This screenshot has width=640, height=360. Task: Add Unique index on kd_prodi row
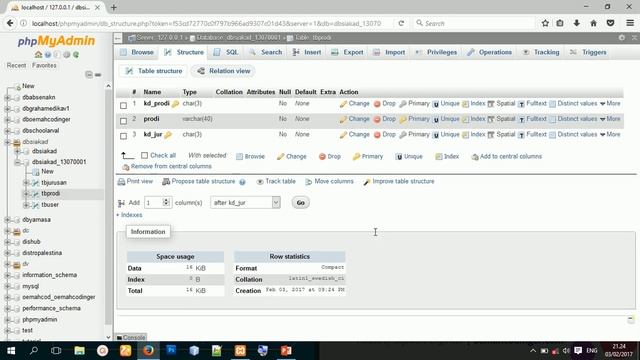pos(446,104)
